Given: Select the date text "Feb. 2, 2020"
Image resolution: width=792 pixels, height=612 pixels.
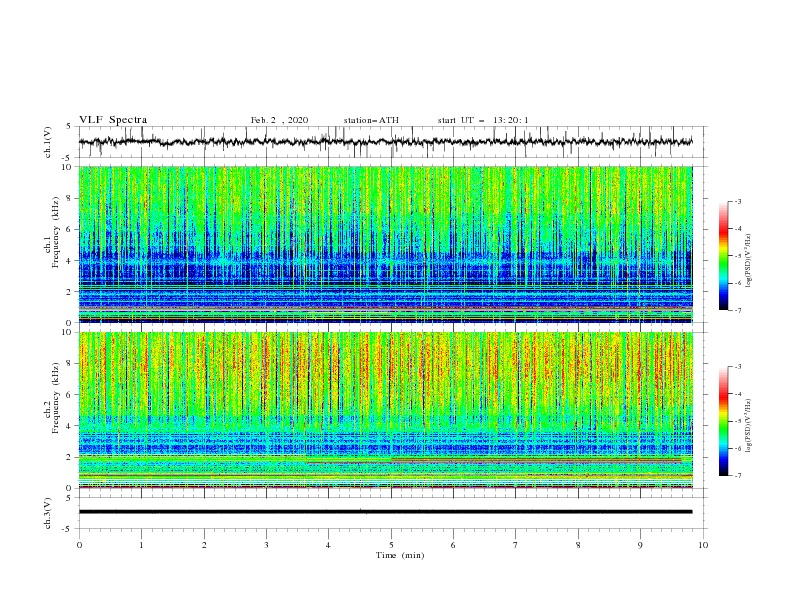Looking at the screenshot, I should click(279, 120).
